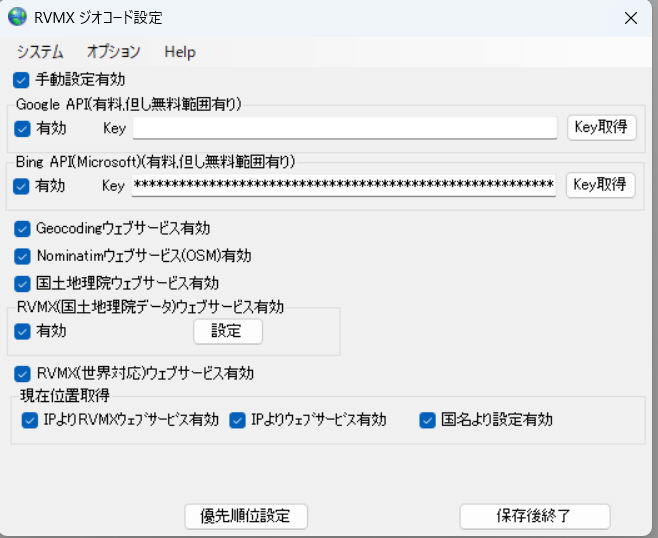Click the Bing API masked Key field
658x538 pixels.
[x=344, y=186]
